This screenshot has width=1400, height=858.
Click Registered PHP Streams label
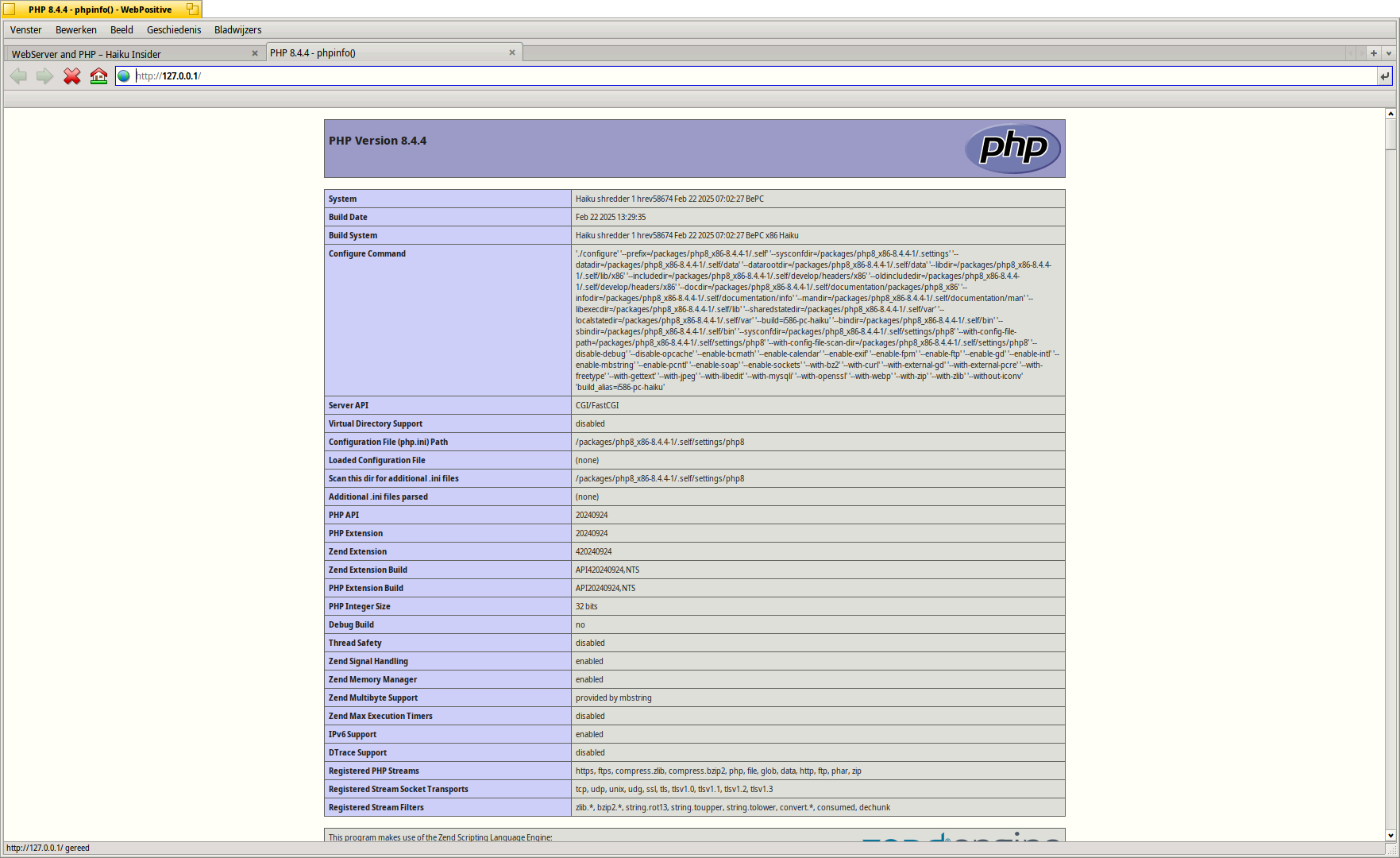pos(374,771)
